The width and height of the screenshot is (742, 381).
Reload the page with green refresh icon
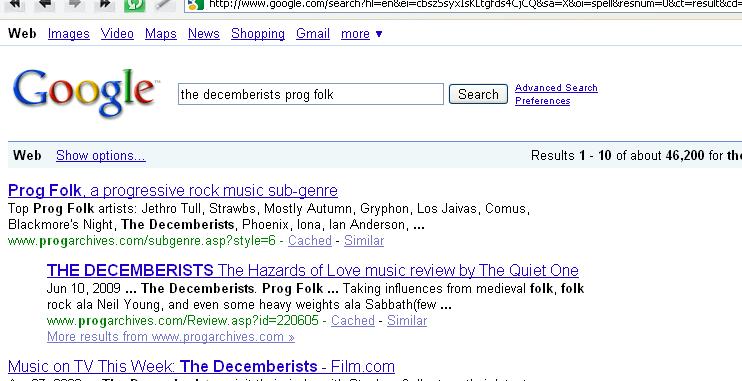(134, 5)
